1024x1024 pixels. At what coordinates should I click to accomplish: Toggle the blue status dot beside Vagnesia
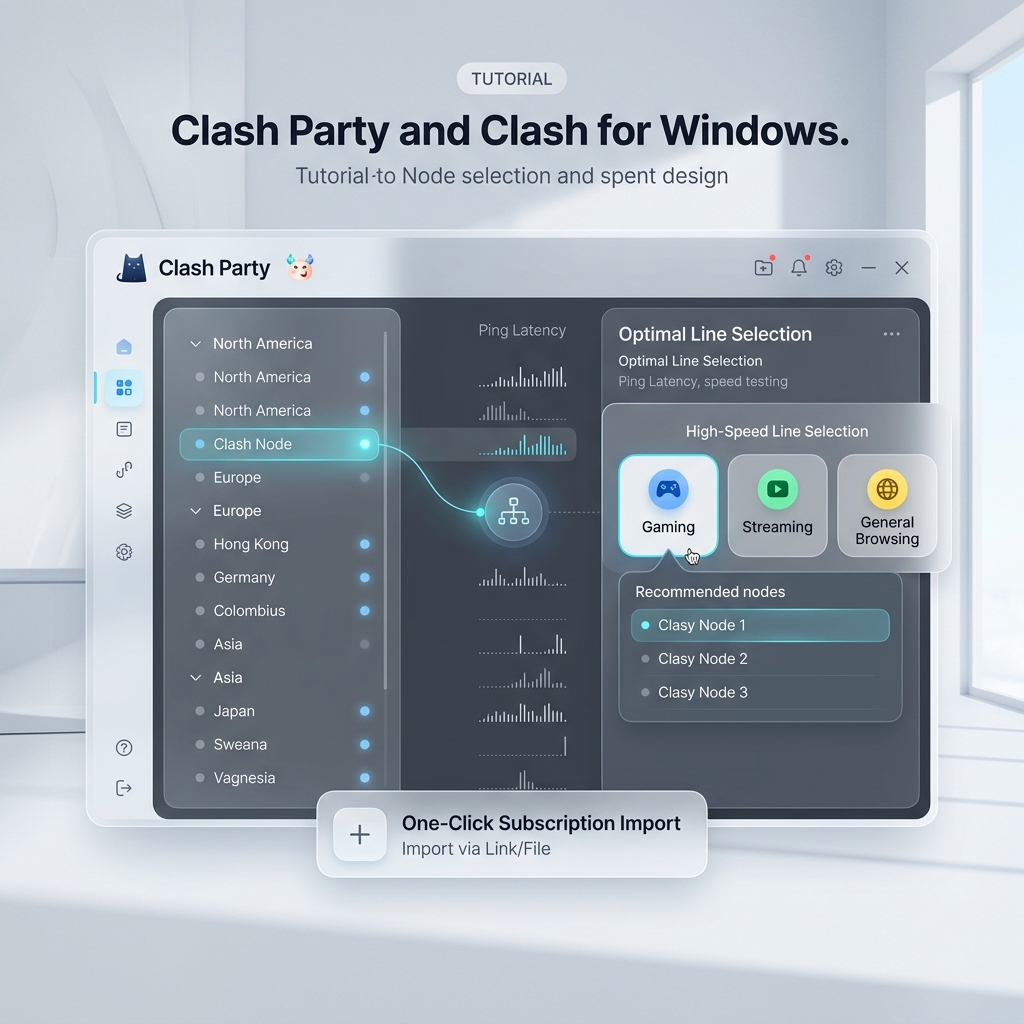[364, 778]
